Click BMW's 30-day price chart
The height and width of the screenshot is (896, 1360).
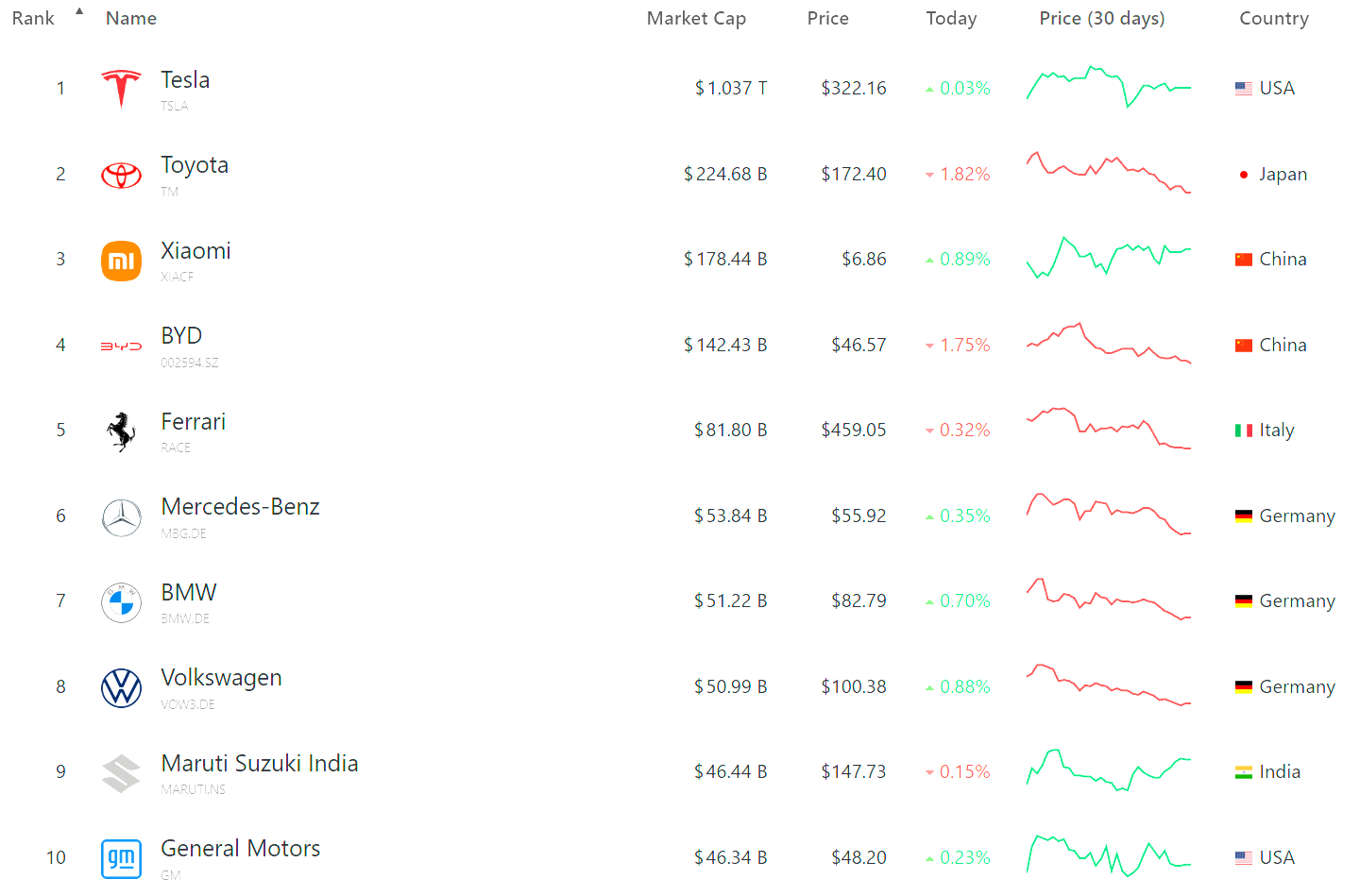1109,600
